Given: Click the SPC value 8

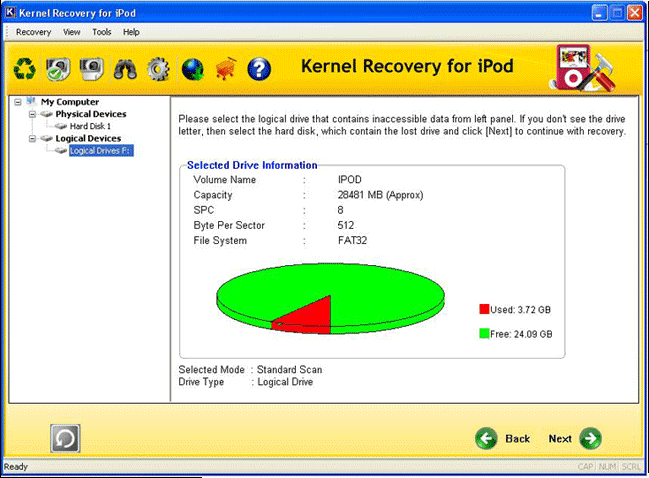Looking at the screenshot, I should pos(340,210).
